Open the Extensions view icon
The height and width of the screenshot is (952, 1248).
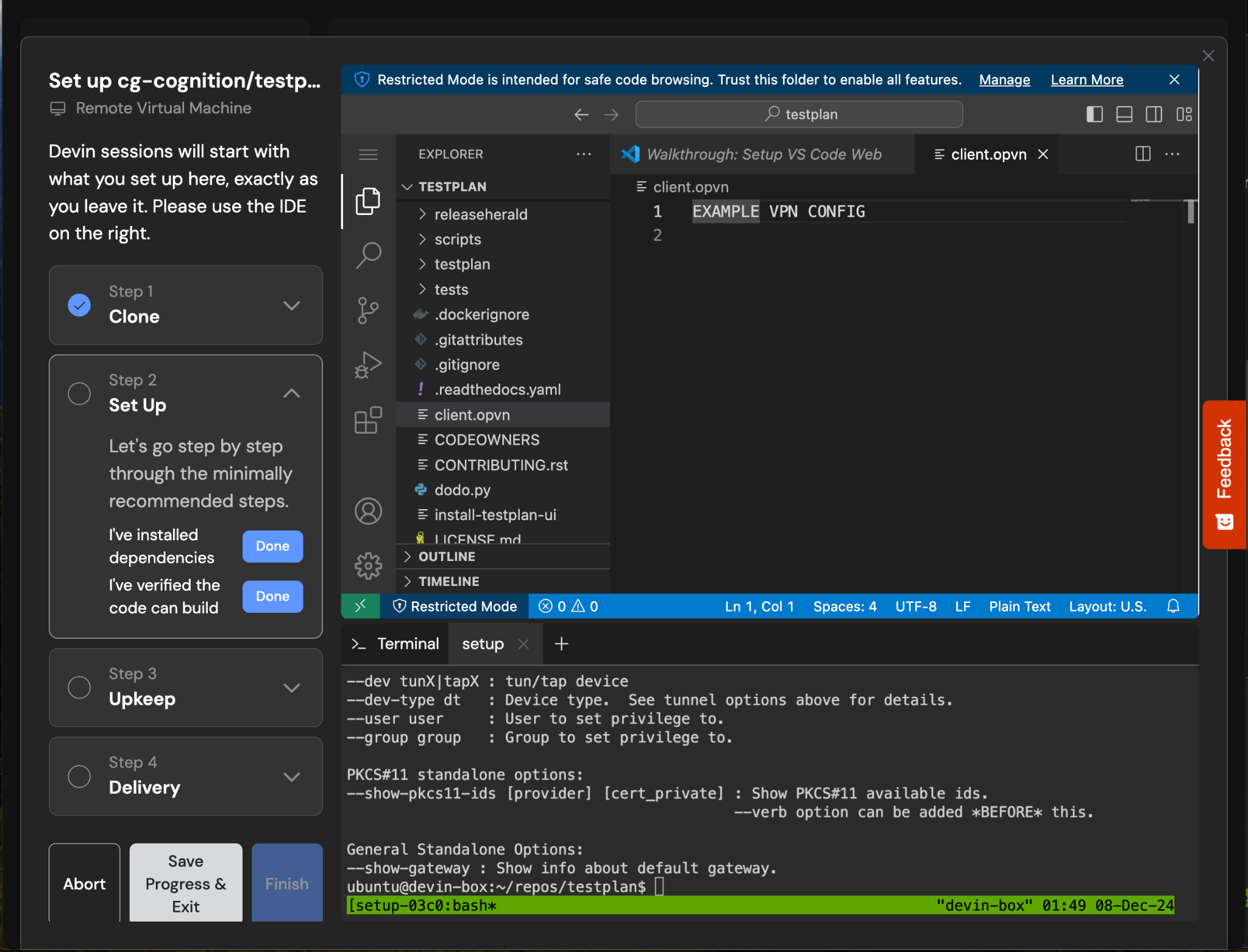point(368,420)
